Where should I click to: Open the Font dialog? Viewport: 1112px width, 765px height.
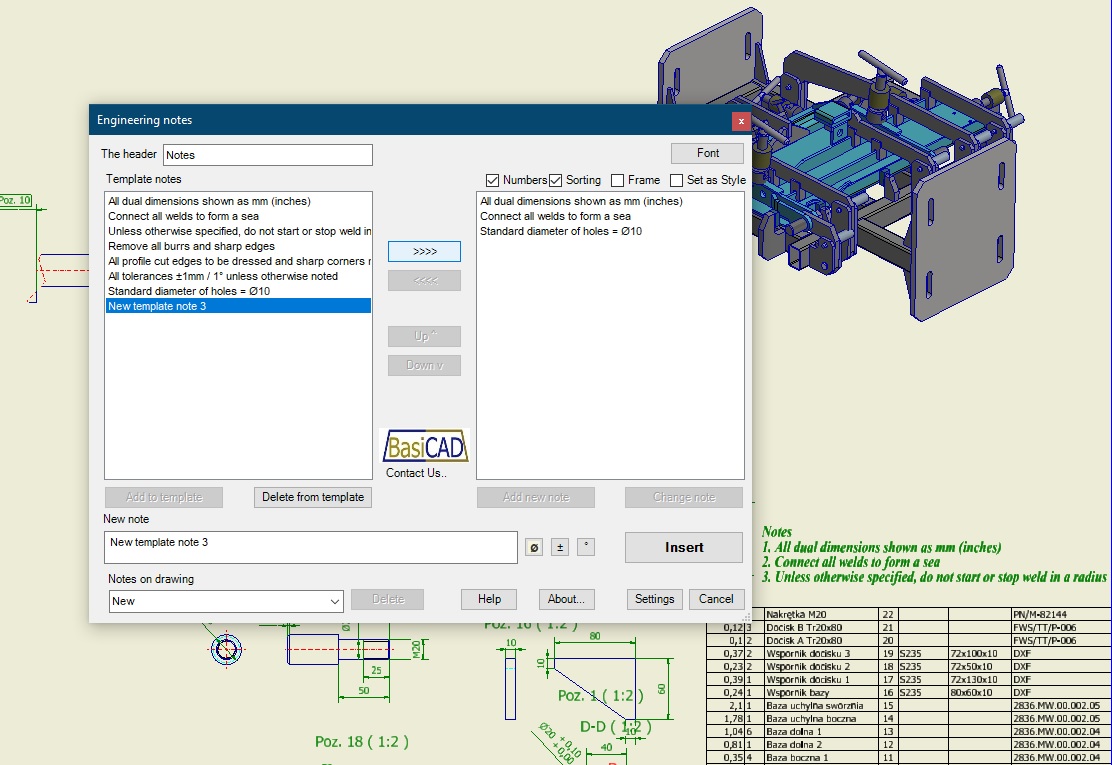click(x=708, y=153)
